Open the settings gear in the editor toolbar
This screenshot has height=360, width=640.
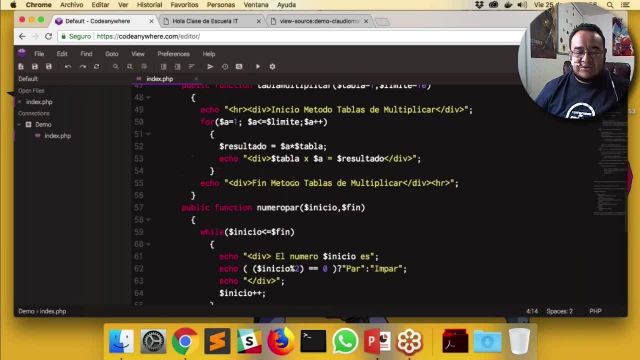[272, 67]
